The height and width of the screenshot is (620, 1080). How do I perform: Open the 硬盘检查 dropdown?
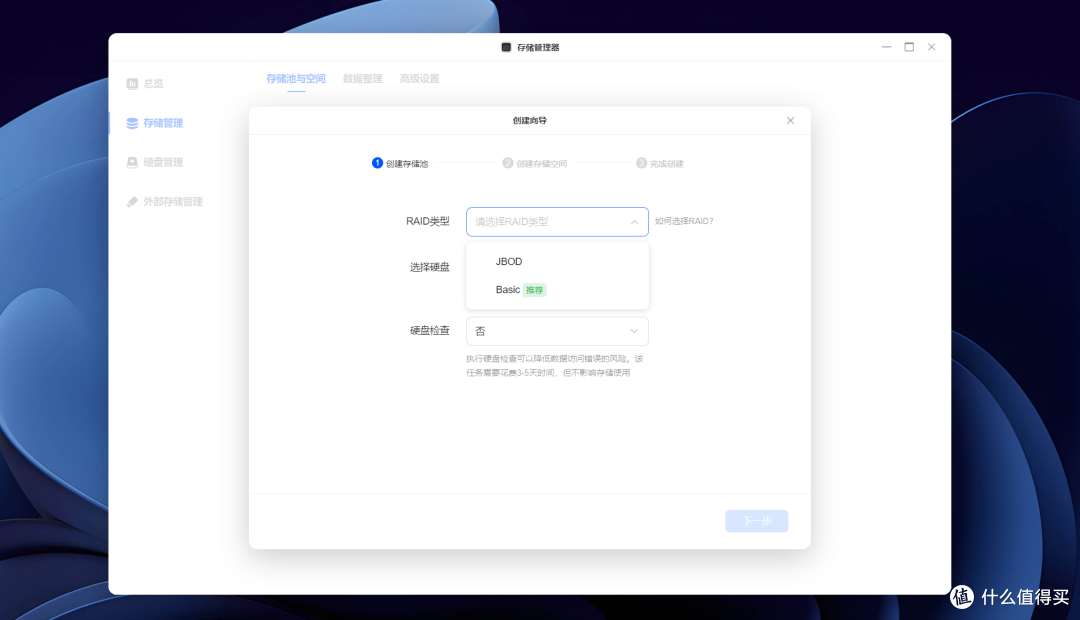pos(557,331)
